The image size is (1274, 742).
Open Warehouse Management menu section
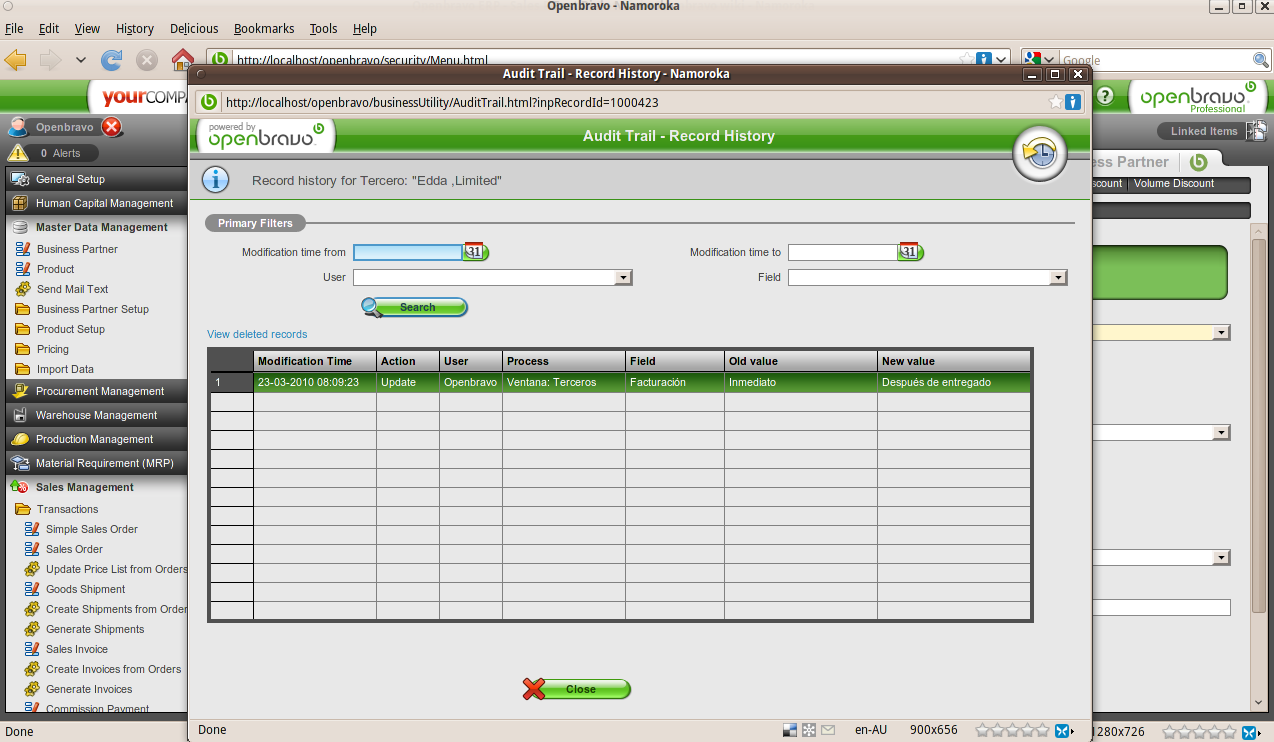(x=95, y=415)
